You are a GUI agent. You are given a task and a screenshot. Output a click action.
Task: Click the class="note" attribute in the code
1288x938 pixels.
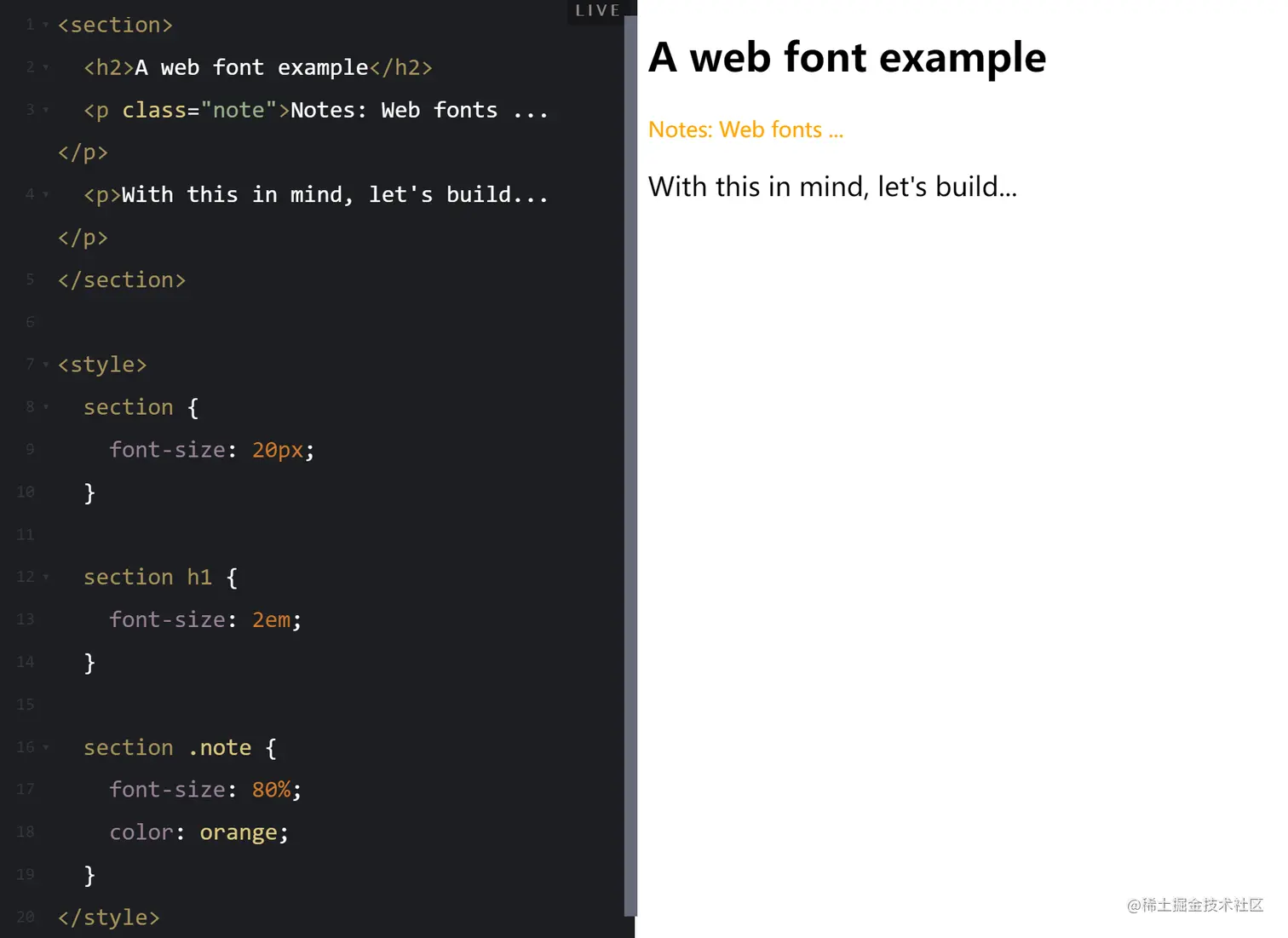[x=200, y=110]
